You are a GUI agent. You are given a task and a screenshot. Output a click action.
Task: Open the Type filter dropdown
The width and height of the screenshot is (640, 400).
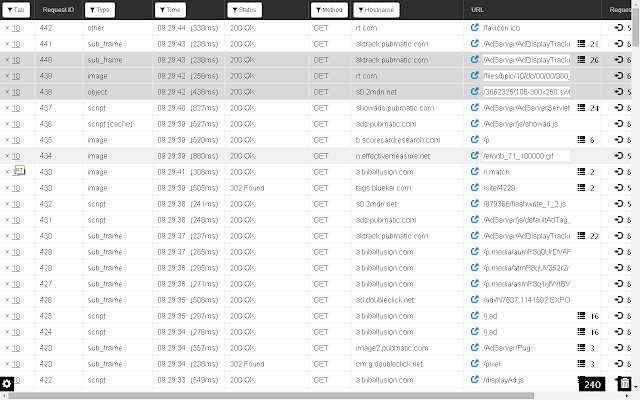[x=100, y=10]
